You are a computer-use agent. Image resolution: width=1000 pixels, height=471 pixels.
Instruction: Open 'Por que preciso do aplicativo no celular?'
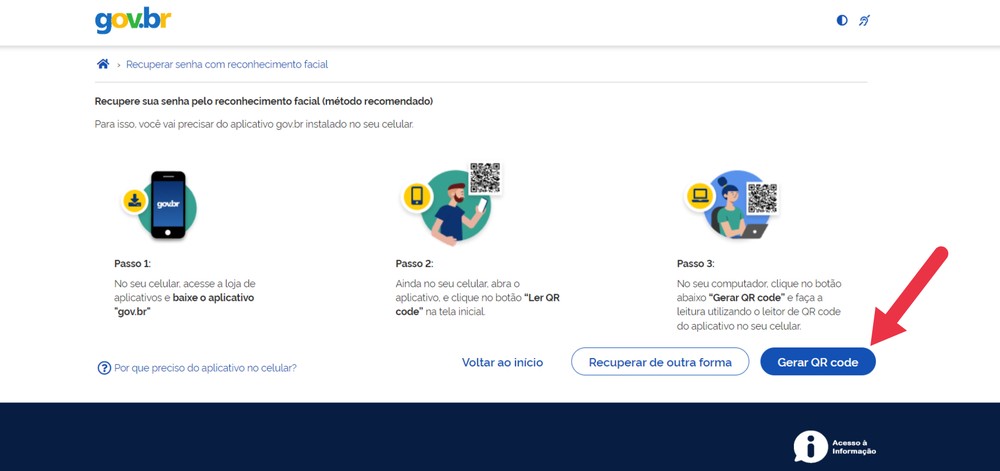pyautogui.click(x=205, y=368)
